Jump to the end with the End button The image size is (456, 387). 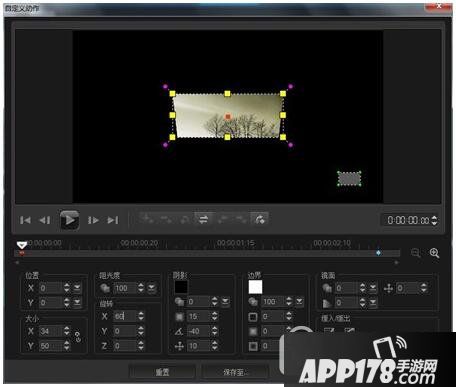(113, 220)
